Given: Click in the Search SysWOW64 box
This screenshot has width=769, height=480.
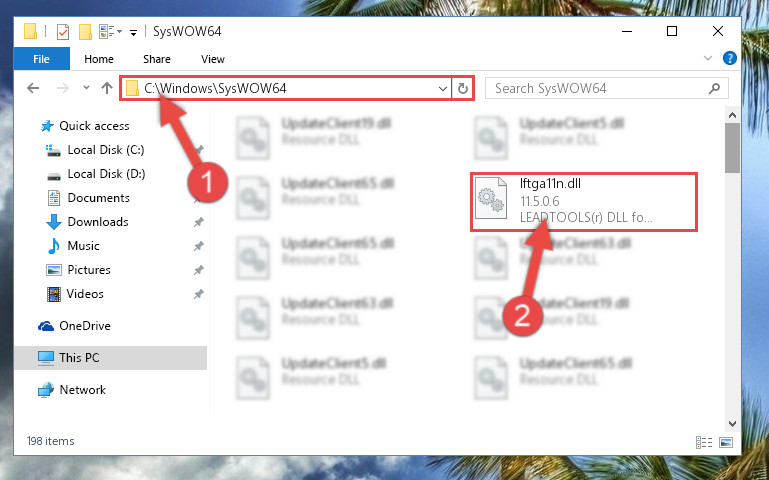Looking at the screenshot, I should tap(599, 88).
